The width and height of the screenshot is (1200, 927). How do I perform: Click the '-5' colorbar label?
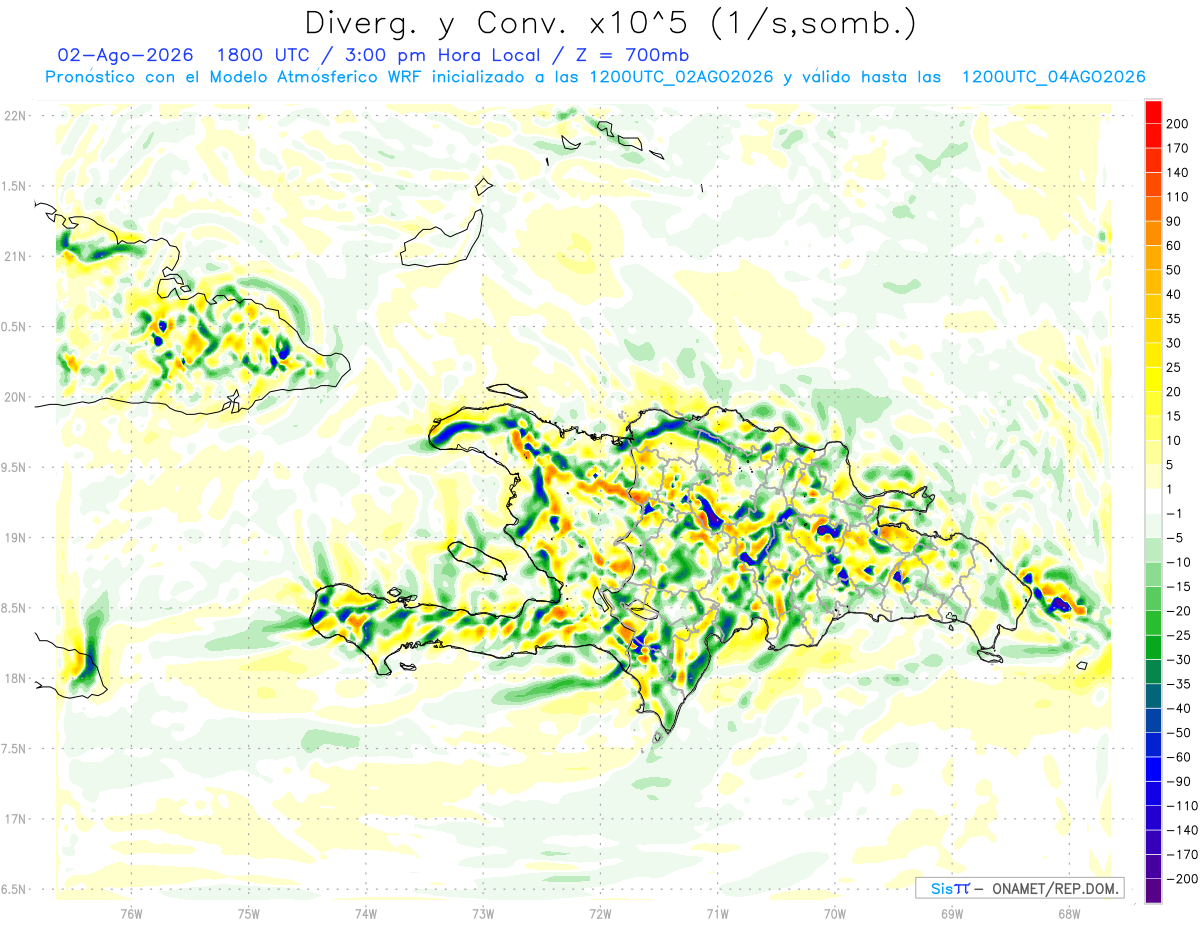click(x=1176, y=538)
